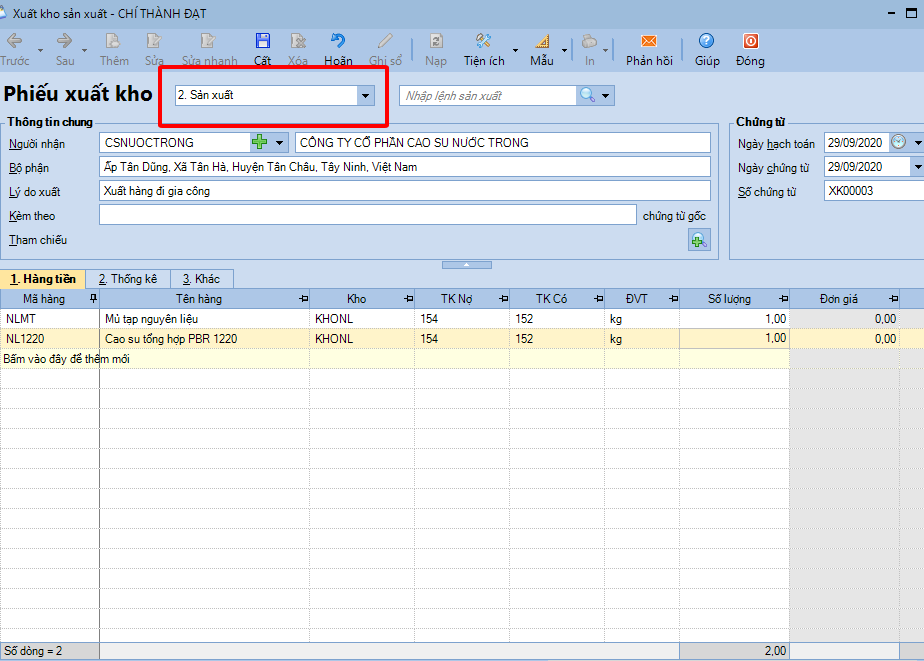Expand the Tiện ích dropdown arrow
This screenshot has width=924, height=661.
coord(516,51)
